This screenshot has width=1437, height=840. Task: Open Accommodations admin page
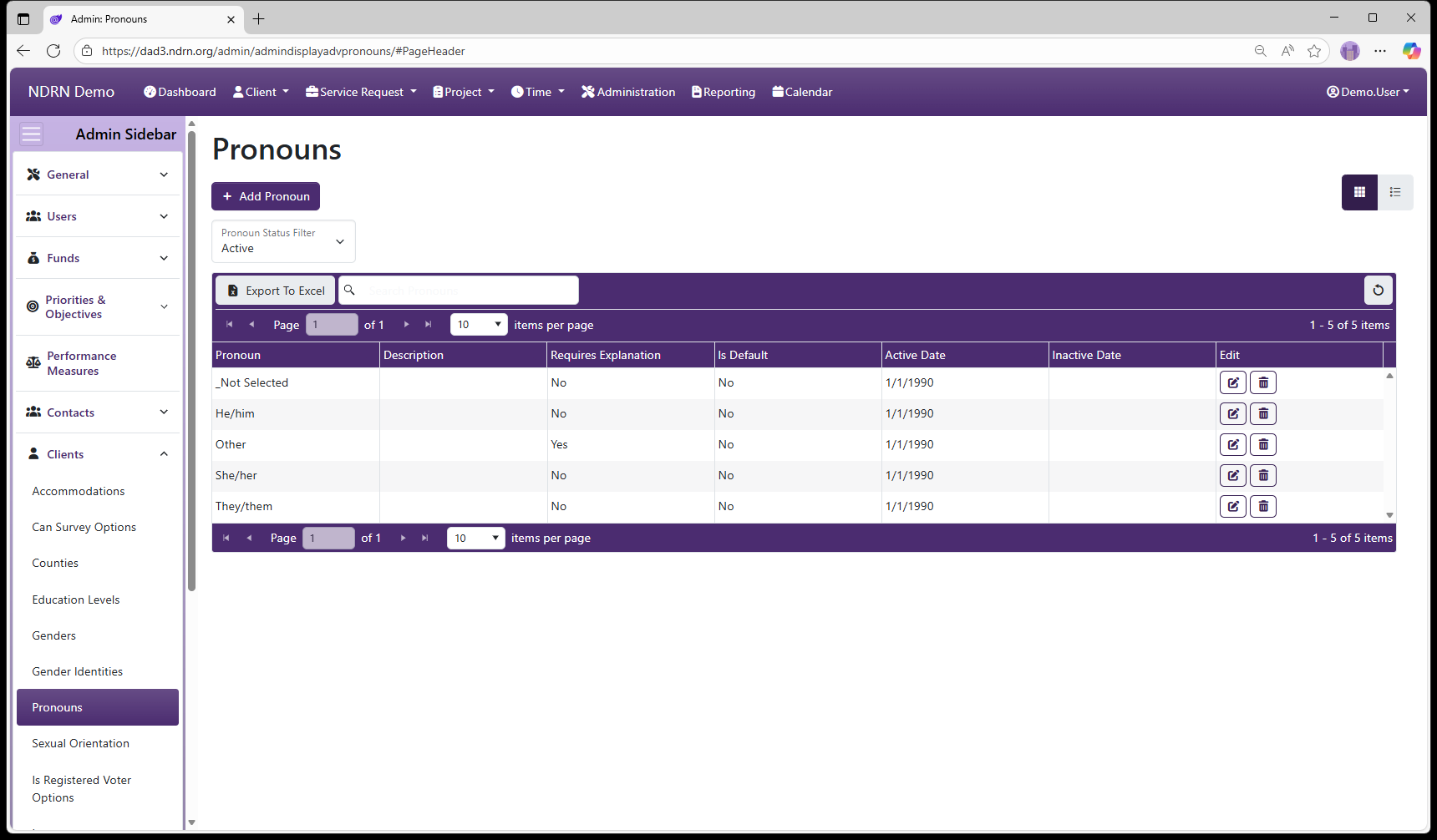click(79, 491)
